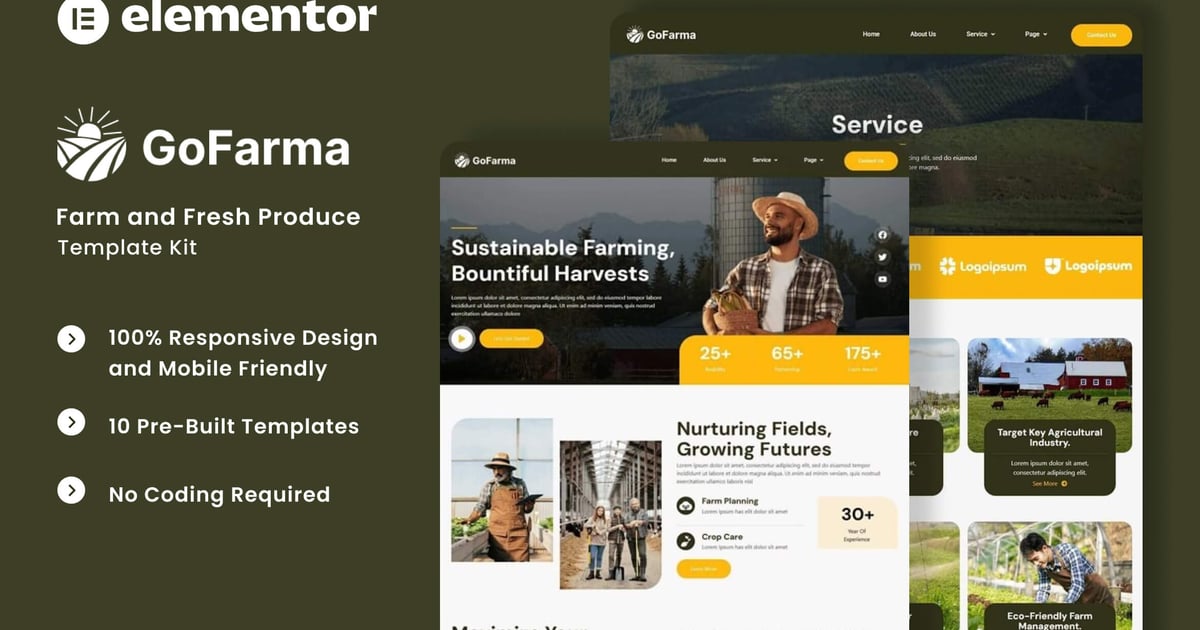
Task: Click the Facebook icon on the hero image
Action: (x=882, y=235)
